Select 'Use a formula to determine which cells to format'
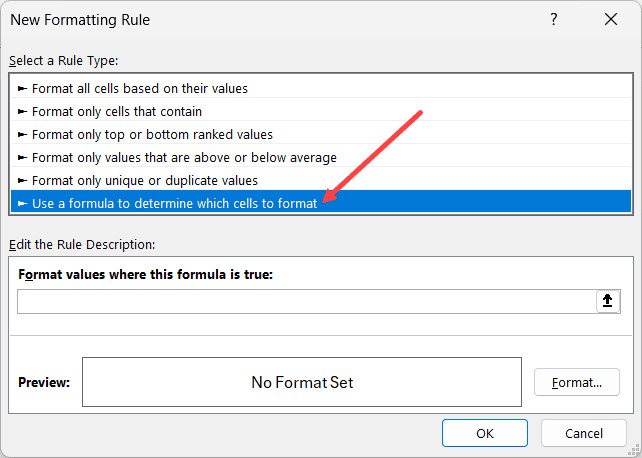Screen dimensions: 642x458 [174, 203]
